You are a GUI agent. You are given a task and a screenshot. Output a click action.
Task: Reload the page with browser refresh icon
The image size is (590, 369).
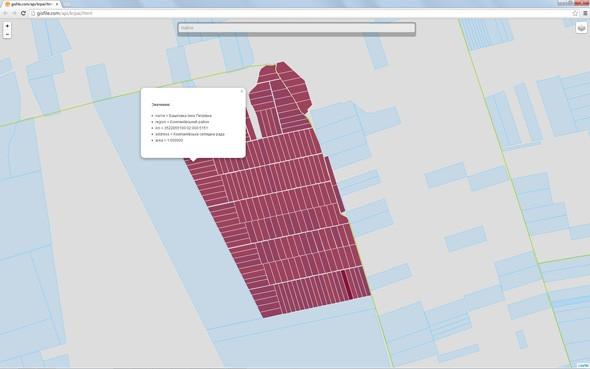click(x=23, y=13)
